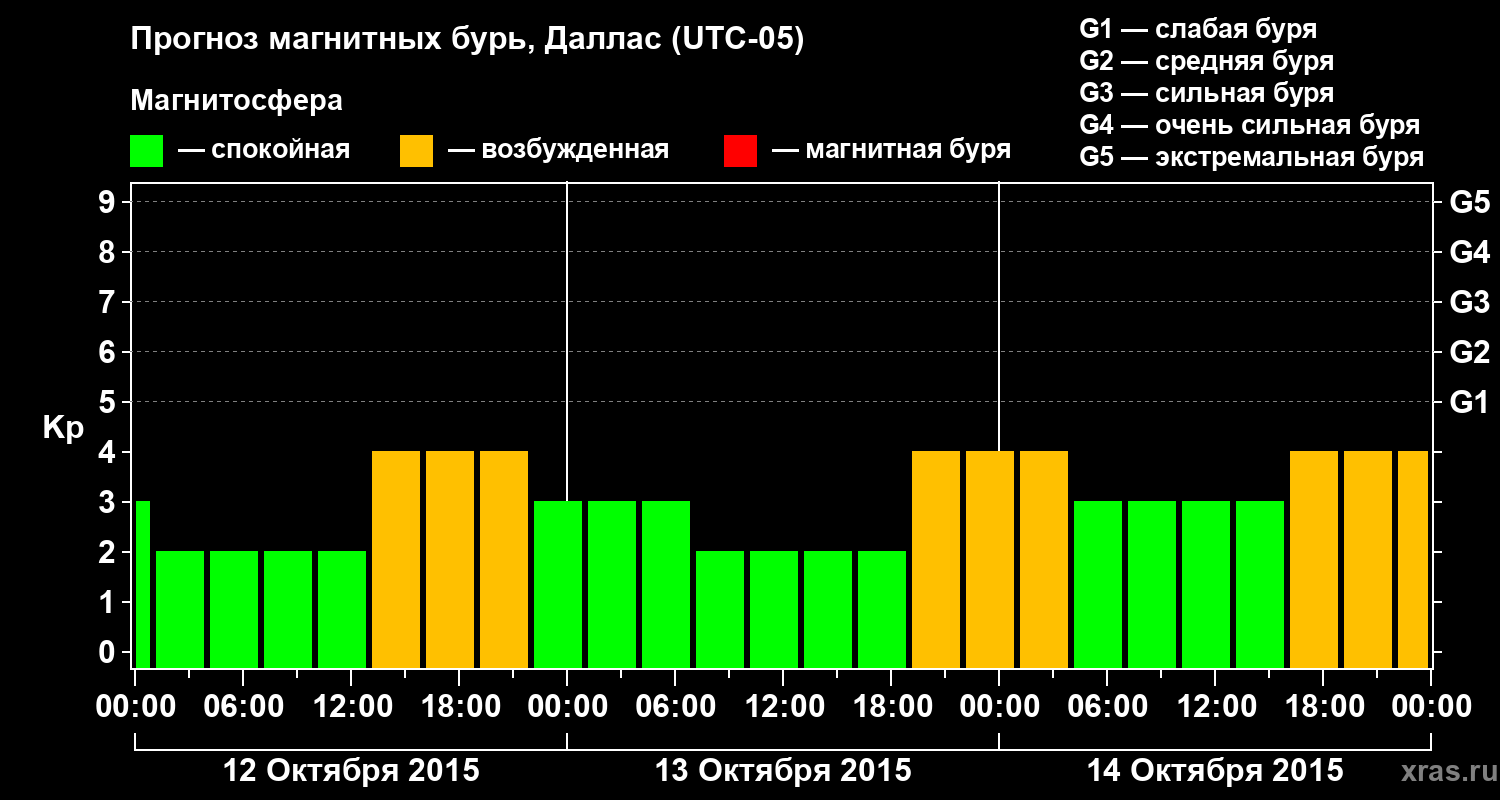Click the G5 label on the right axis
Viewport: 1500px width, 800px height.
pyautogui.click(x=1469, y=202)
